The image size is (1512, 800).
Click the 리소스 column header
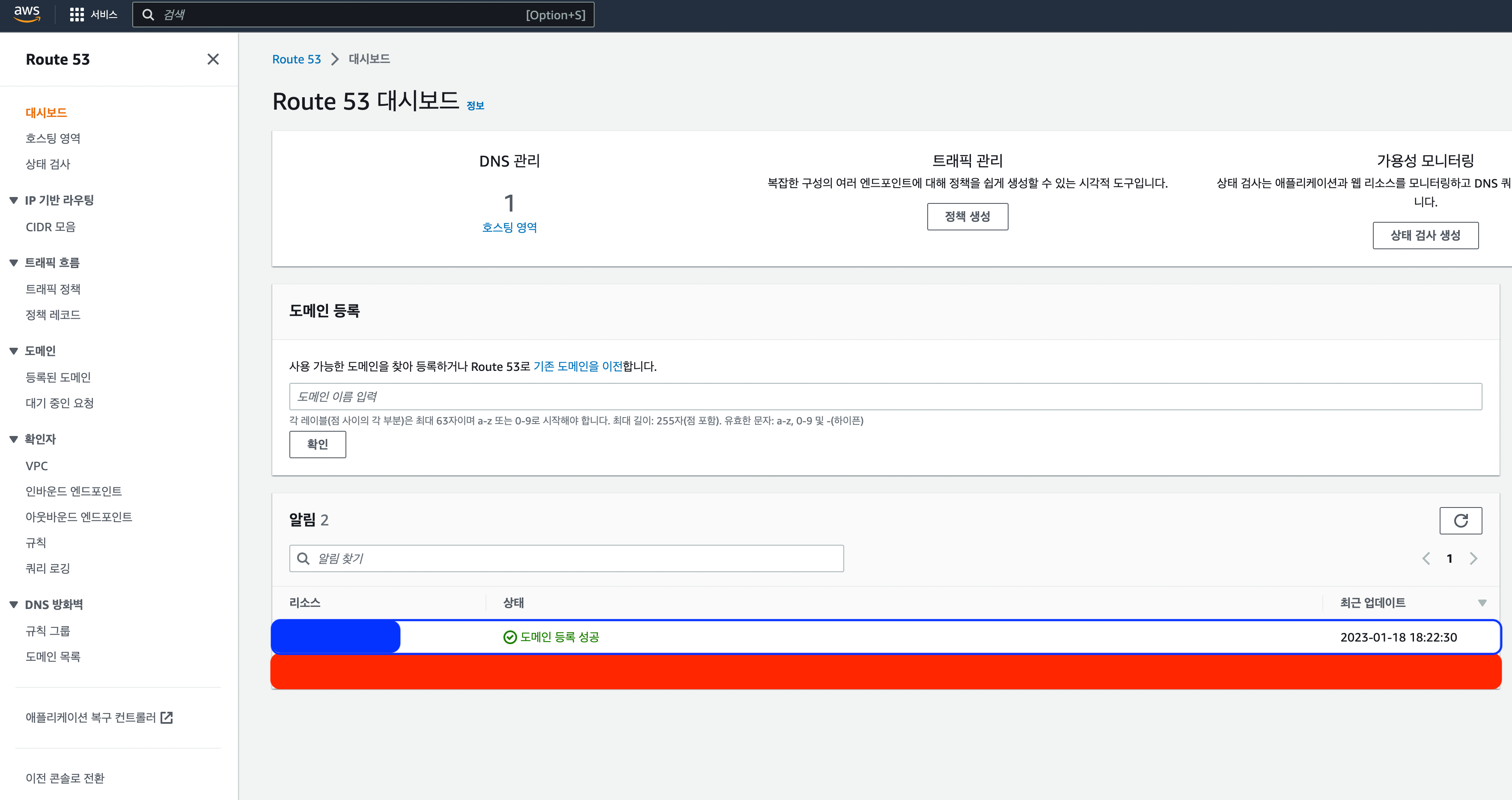tap(305, 603)
